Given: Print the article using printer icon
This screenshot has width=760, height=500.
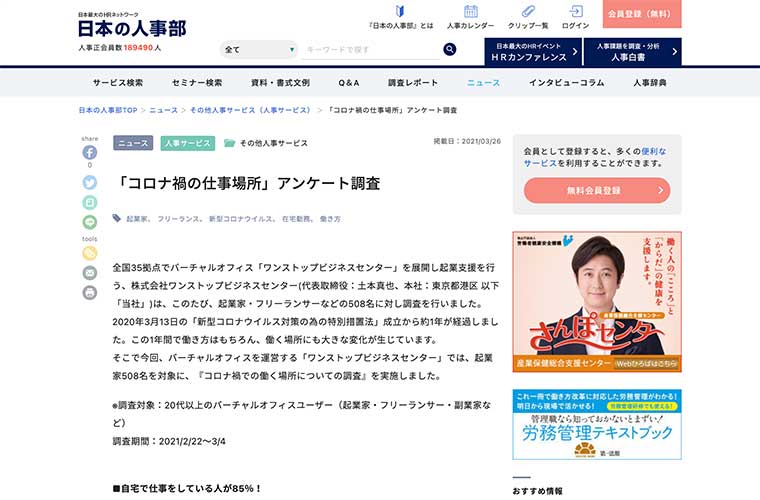Looking at the screenshot, I should 90,293.
